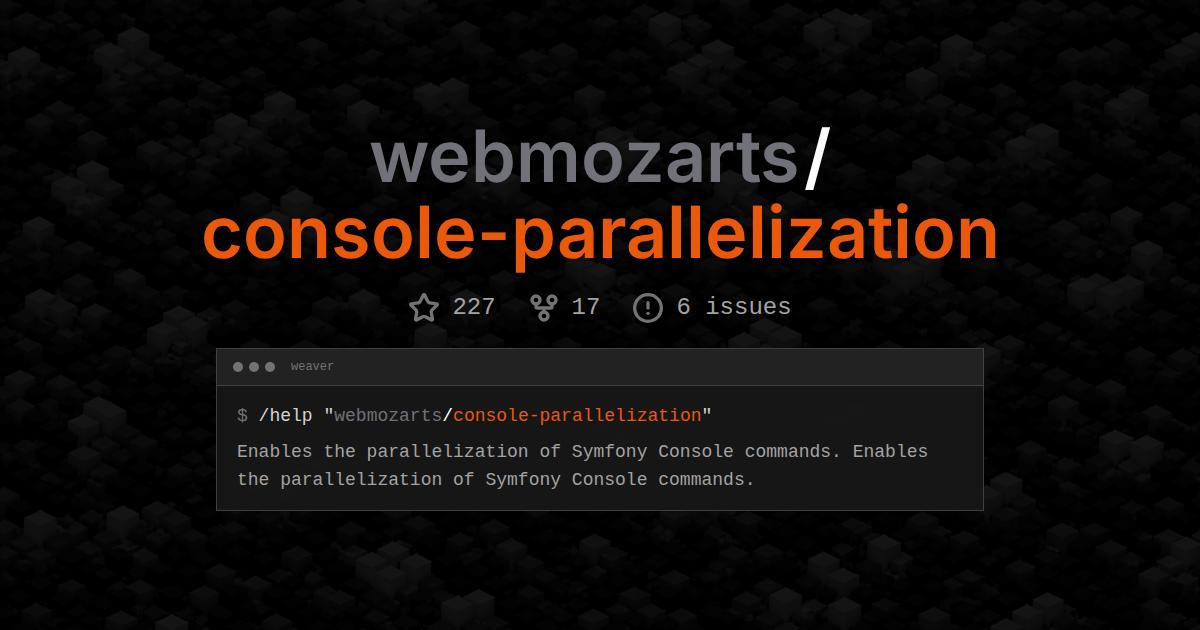Click the '/help' command in terminal
This screenshot has height=630, width=1200.
[x=285, y=415]
